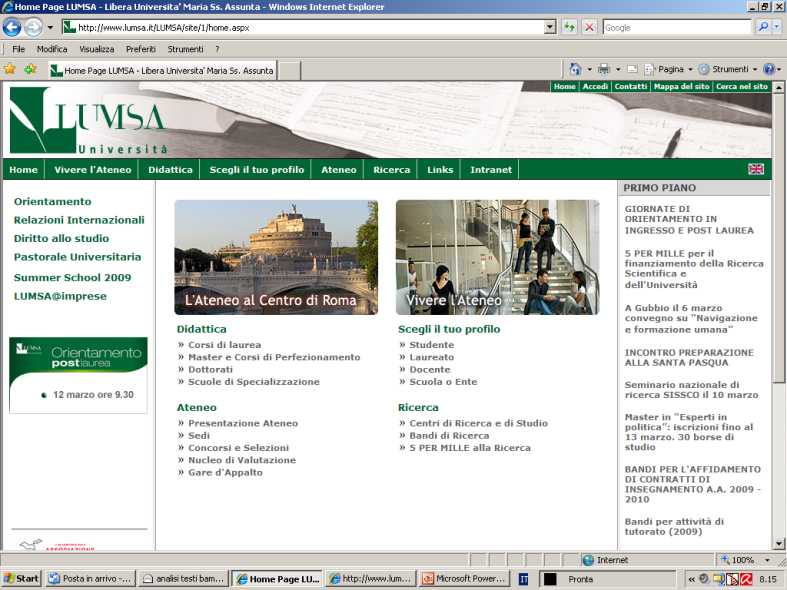Click the Windows Start button
Viewport: 787px width, 590px height.
coord(21,578)
